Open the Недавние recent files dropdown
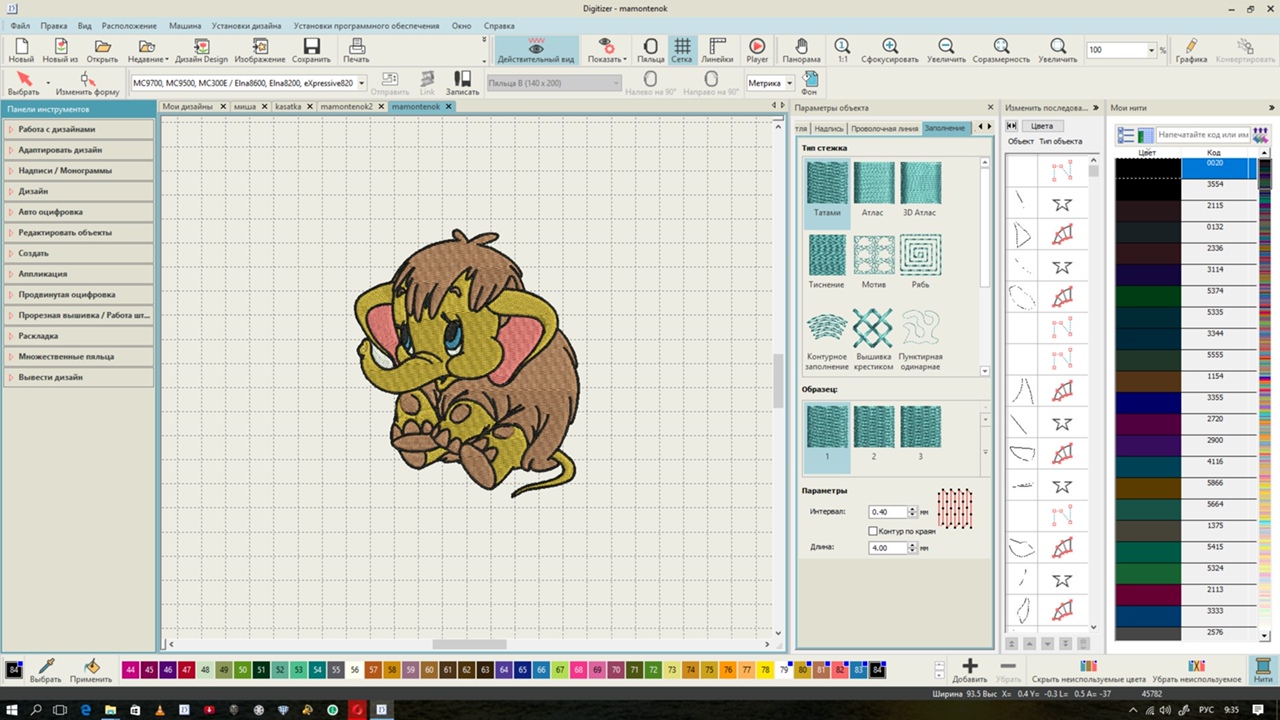 [167, 59]
